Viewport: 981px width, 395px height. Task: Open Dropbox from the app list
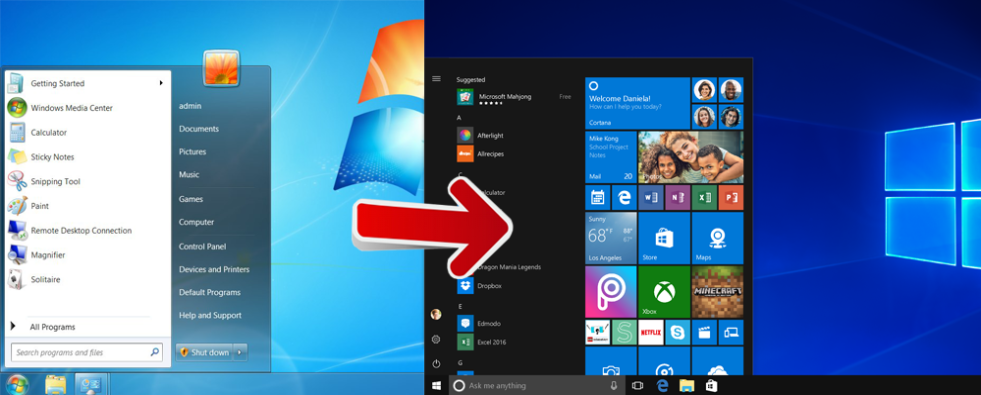480,286
